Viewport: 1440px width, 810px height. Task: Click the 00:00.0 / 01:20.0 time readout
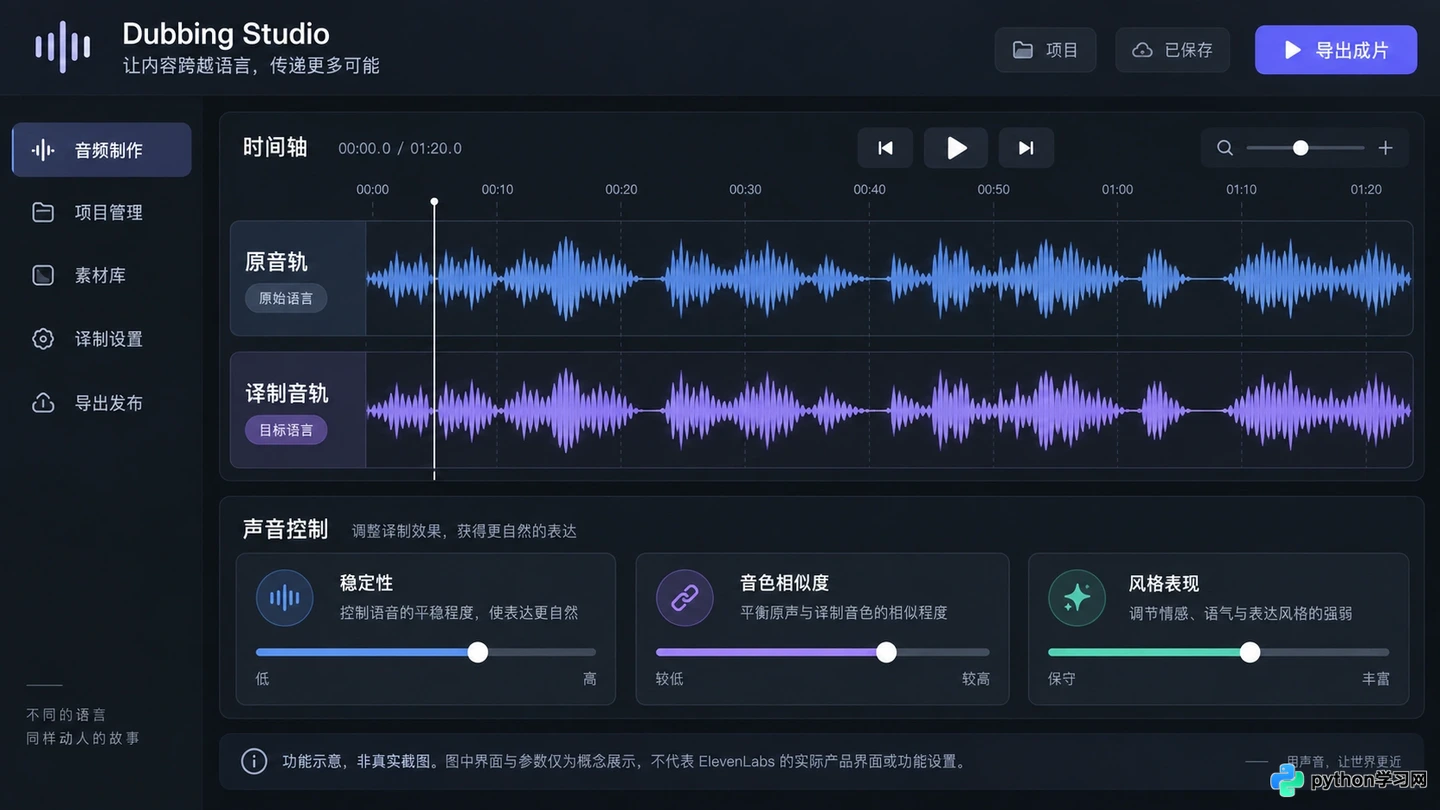[400, 148]
